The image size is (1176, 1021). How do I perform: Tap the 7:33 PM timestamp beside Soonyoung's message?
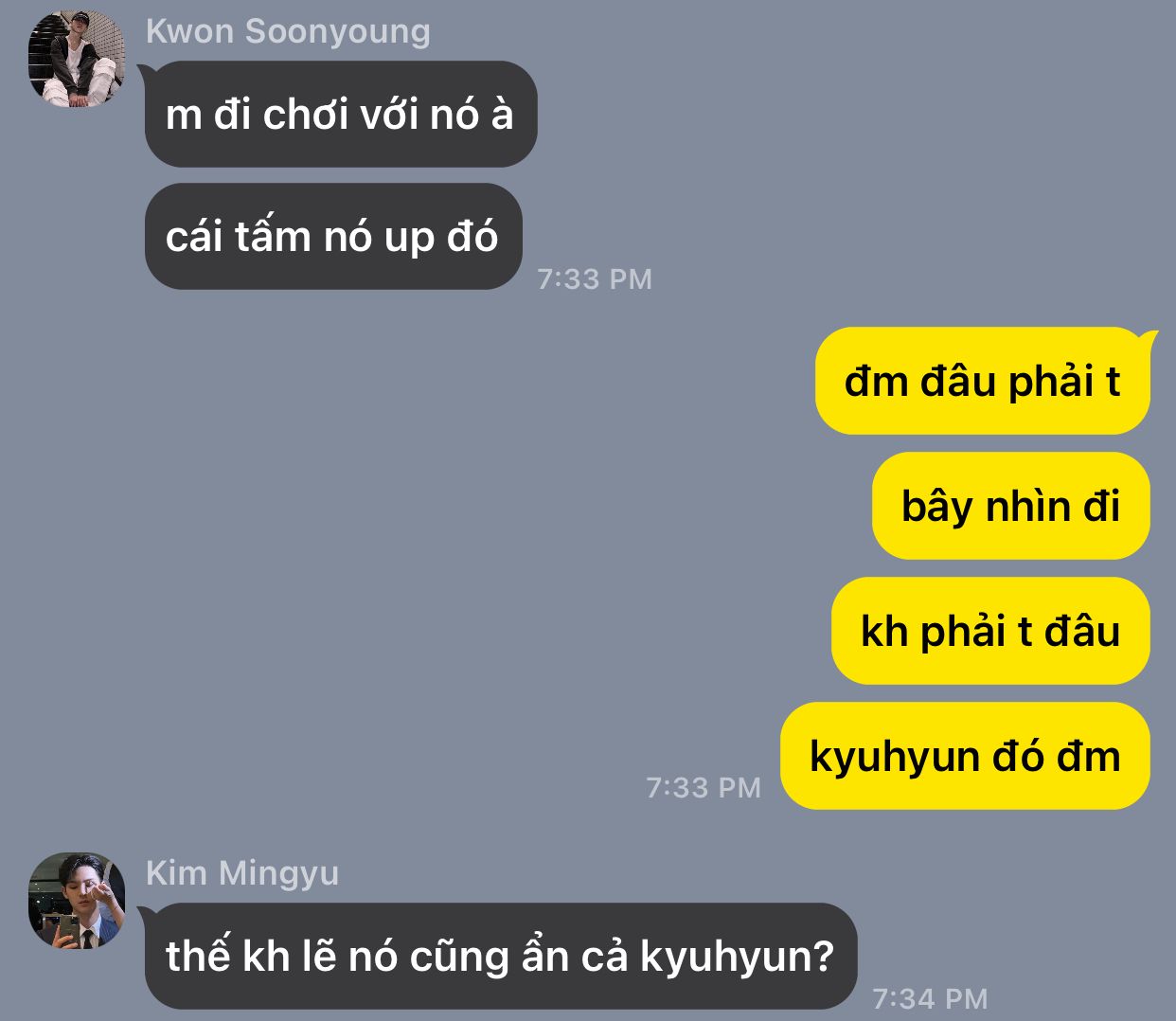point(595,279)
